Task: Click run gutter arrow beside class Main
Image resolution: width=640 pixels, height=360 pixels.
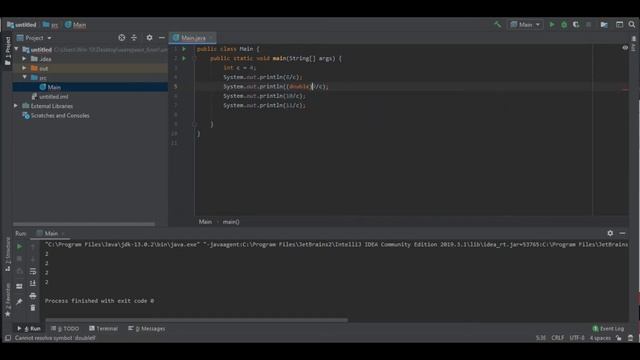Action: click(184, 49)
